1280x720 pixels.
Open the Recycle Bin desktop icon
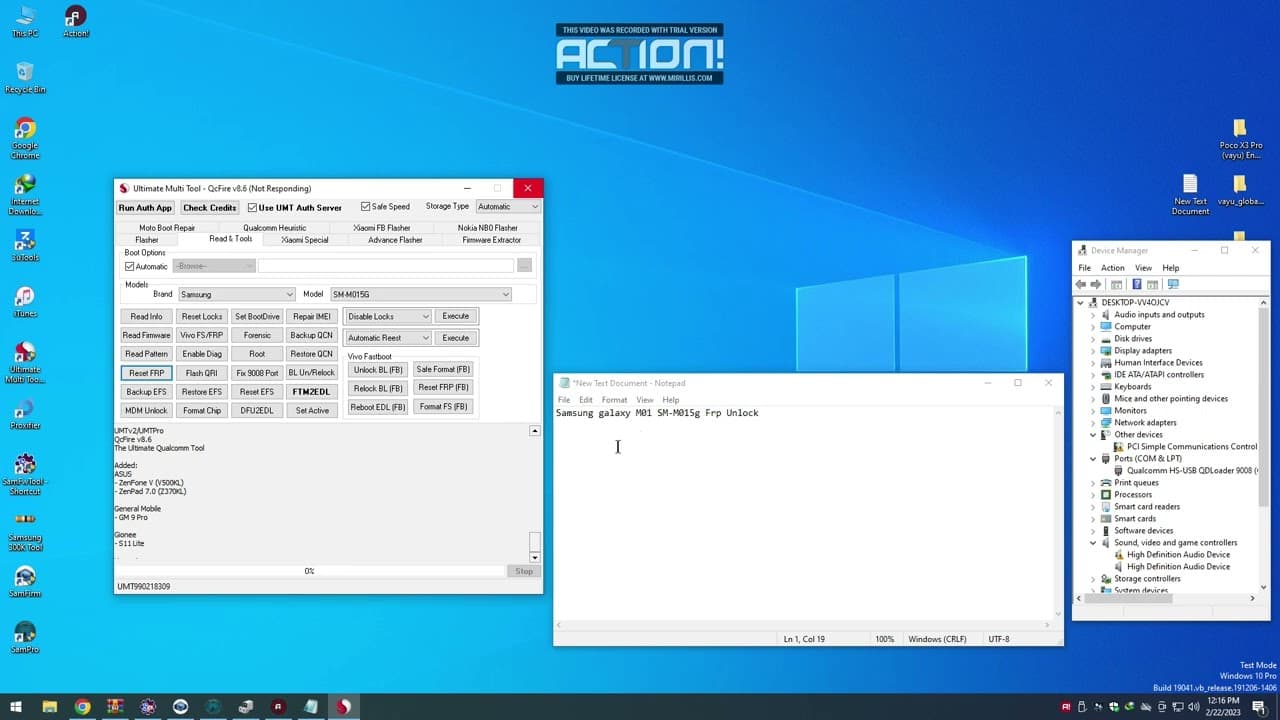25,77
